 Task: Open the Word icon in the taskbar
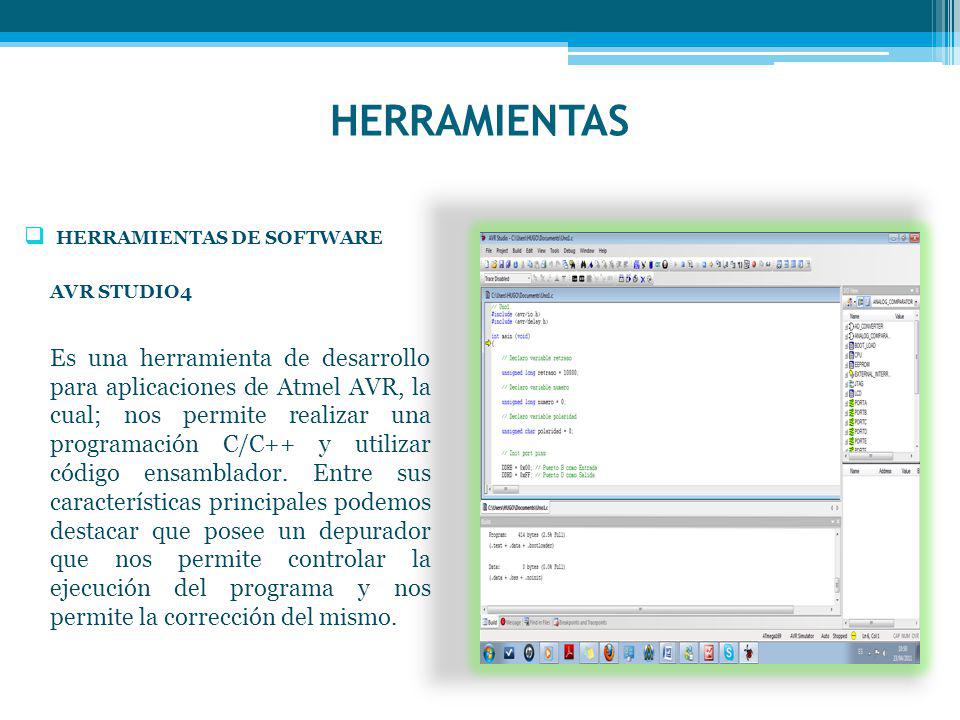(669, 653)
